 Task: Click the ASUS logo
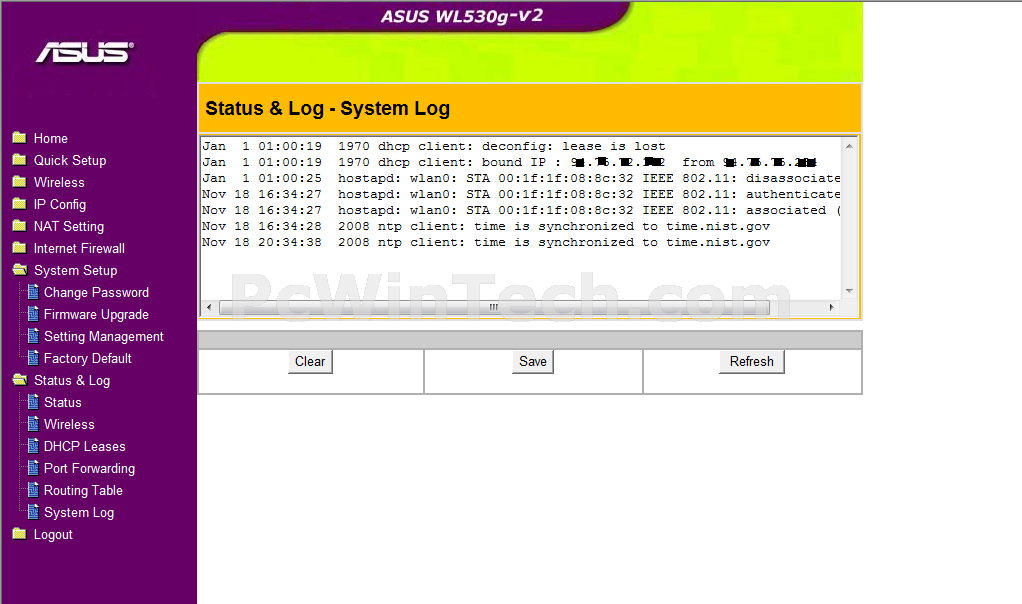click(85, 53)
